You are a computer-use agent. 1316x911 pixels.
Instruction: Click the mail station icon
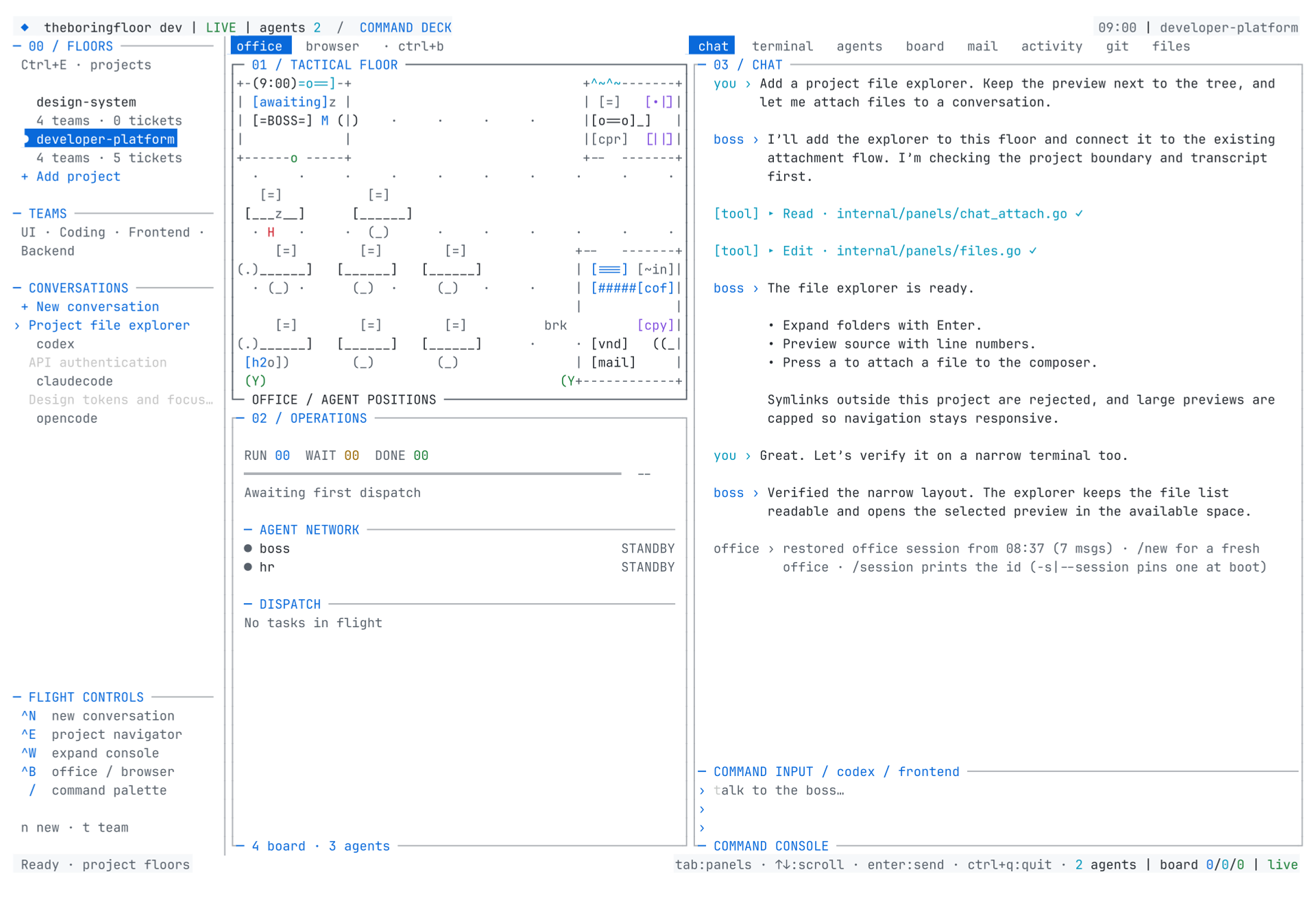tap(613, 363)
